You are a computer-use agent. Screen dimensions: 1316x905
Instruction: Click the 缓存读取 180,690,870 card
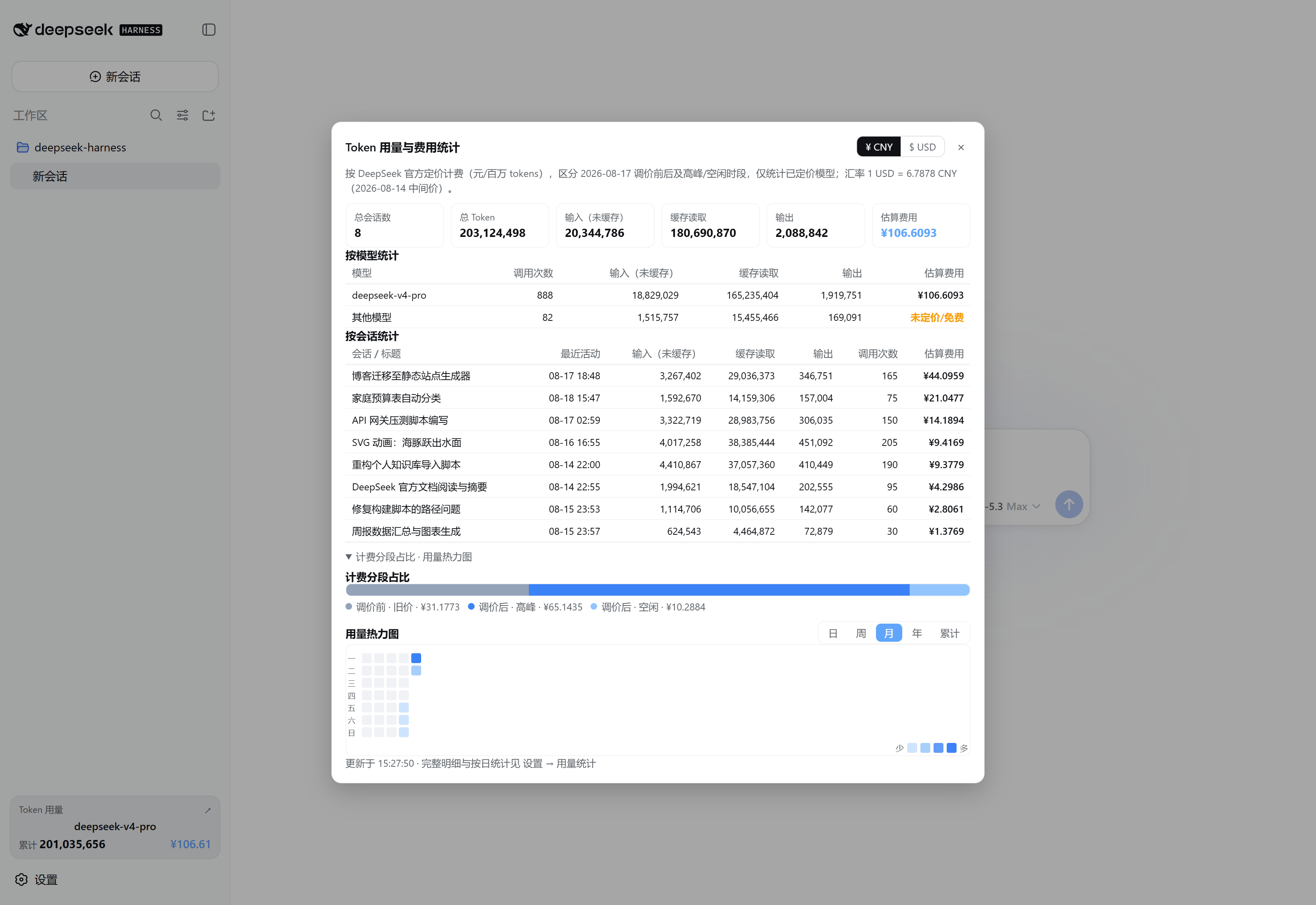pos(710,225)
